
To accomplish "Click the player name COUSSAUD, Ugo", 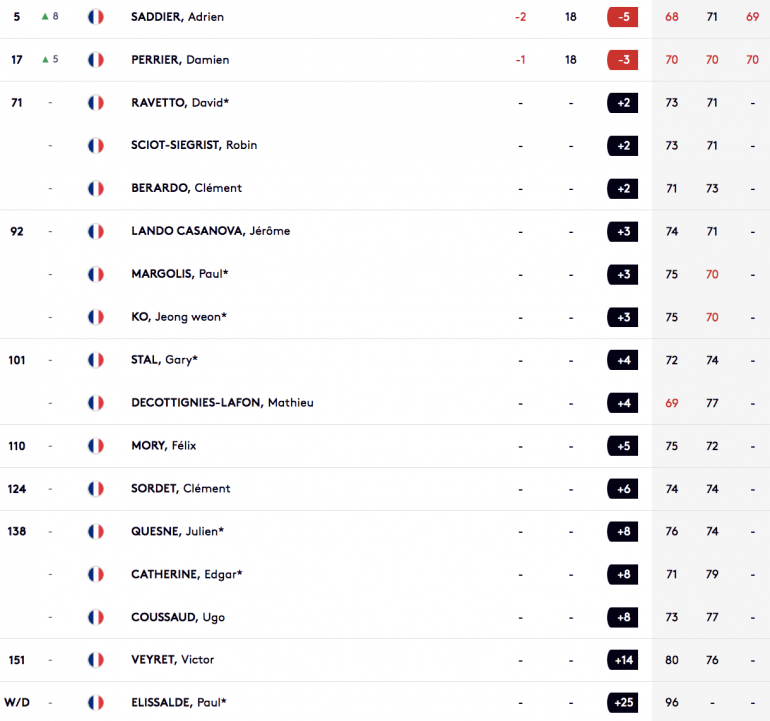I will click(178, 617).
